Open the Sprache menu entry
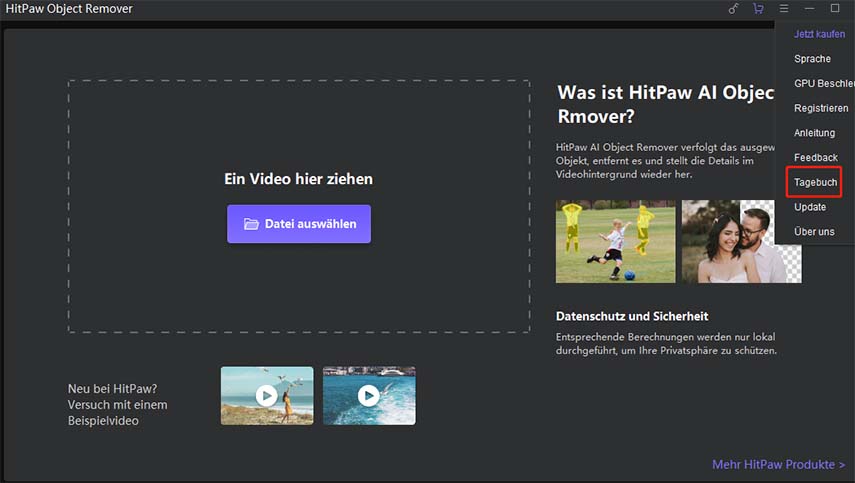Screen dimensions: 855x483 click(812, 59)
